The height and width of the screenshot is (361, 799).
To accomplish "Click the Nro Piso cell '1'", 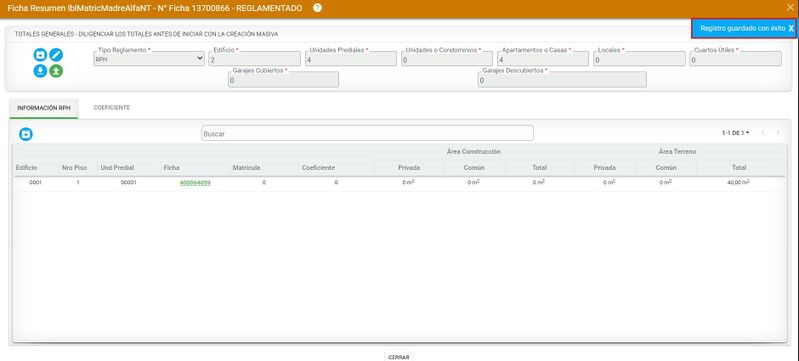I will (77, 183).
